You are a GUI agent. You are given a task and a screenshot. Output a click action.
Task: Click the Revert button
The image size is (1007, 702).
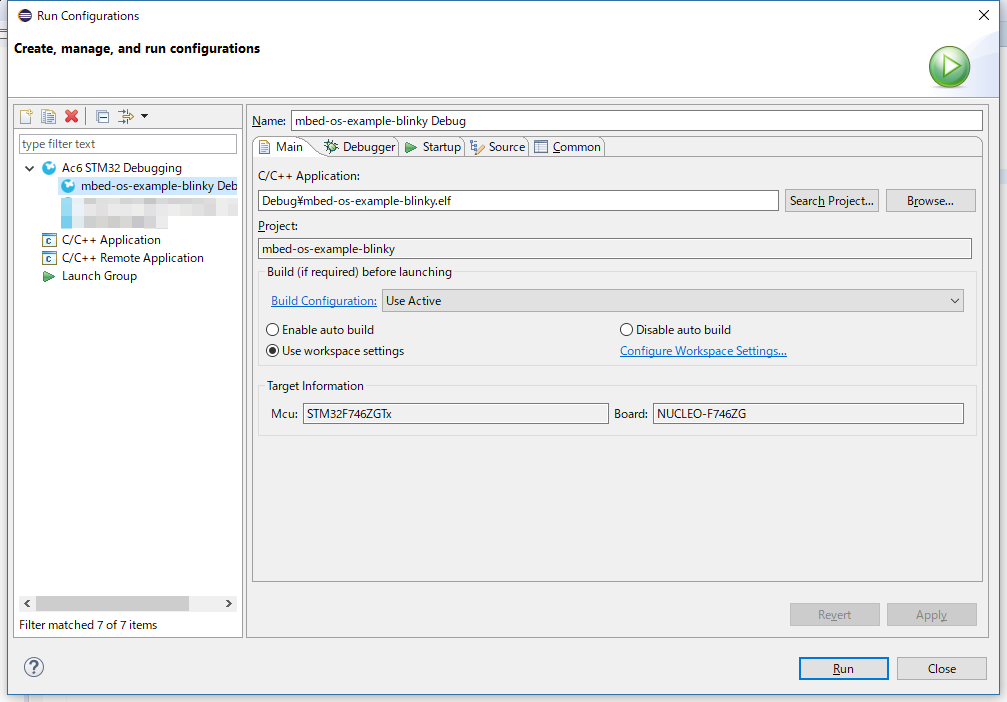coord(834,615)
